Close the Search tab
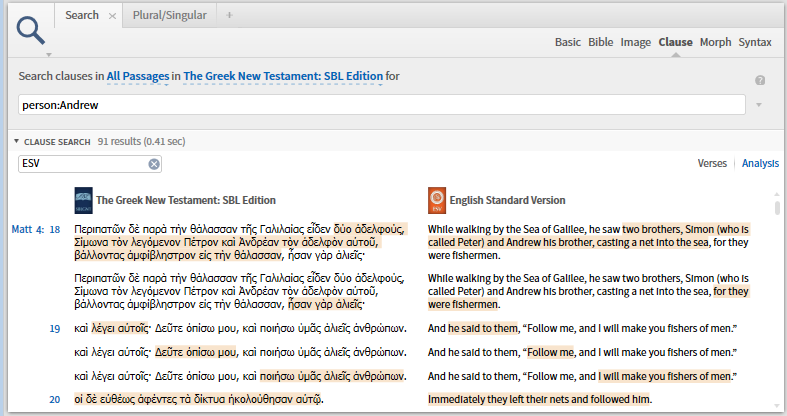Screen dimensions: 787x416 [x=112, y=16]
